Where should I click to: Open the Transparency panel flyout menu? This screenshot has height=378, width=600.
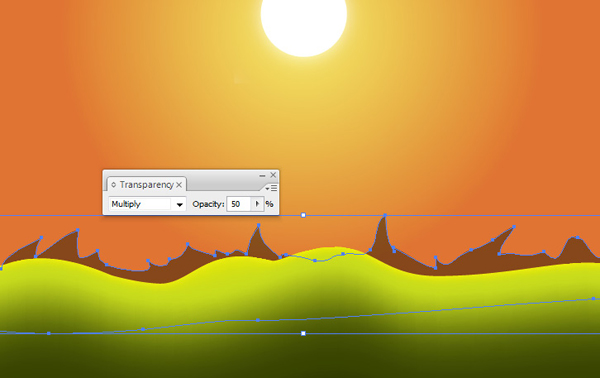pos(272,188)
